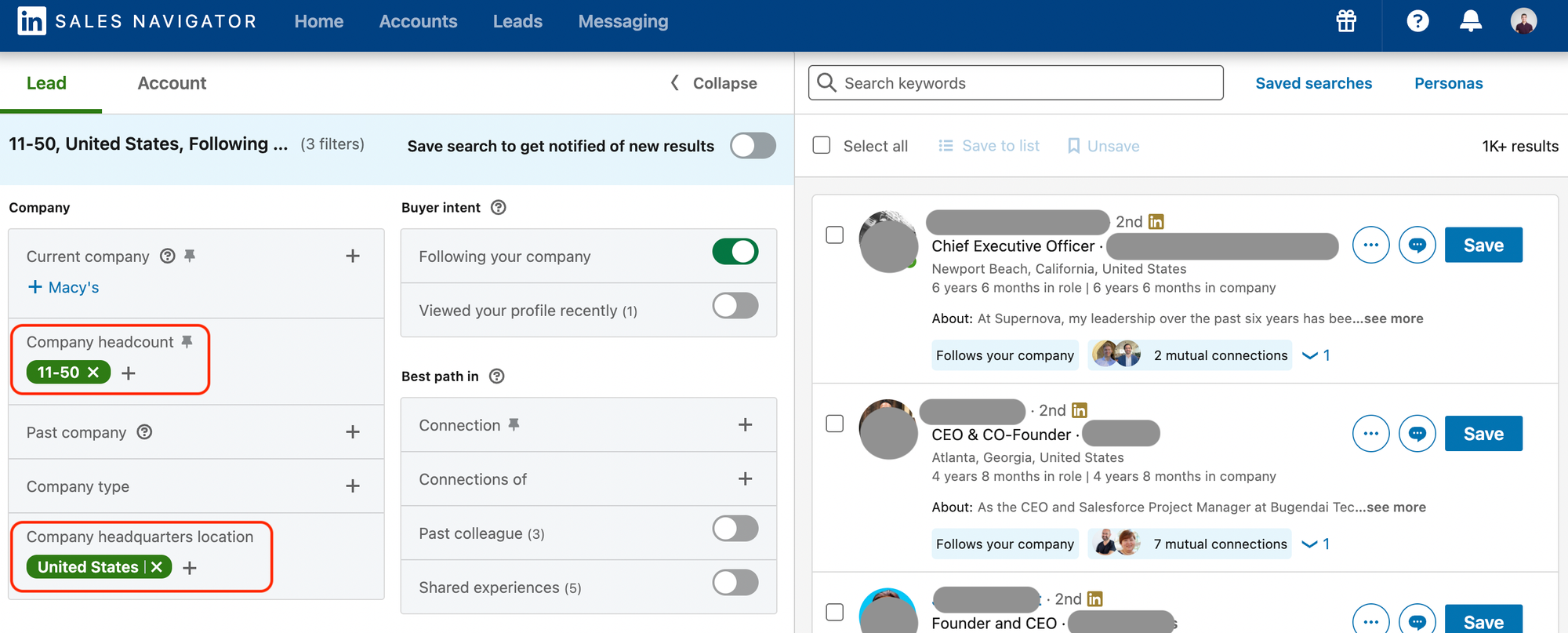Expand the Company type filter
1568x633 pixels.
pos(353,486)
